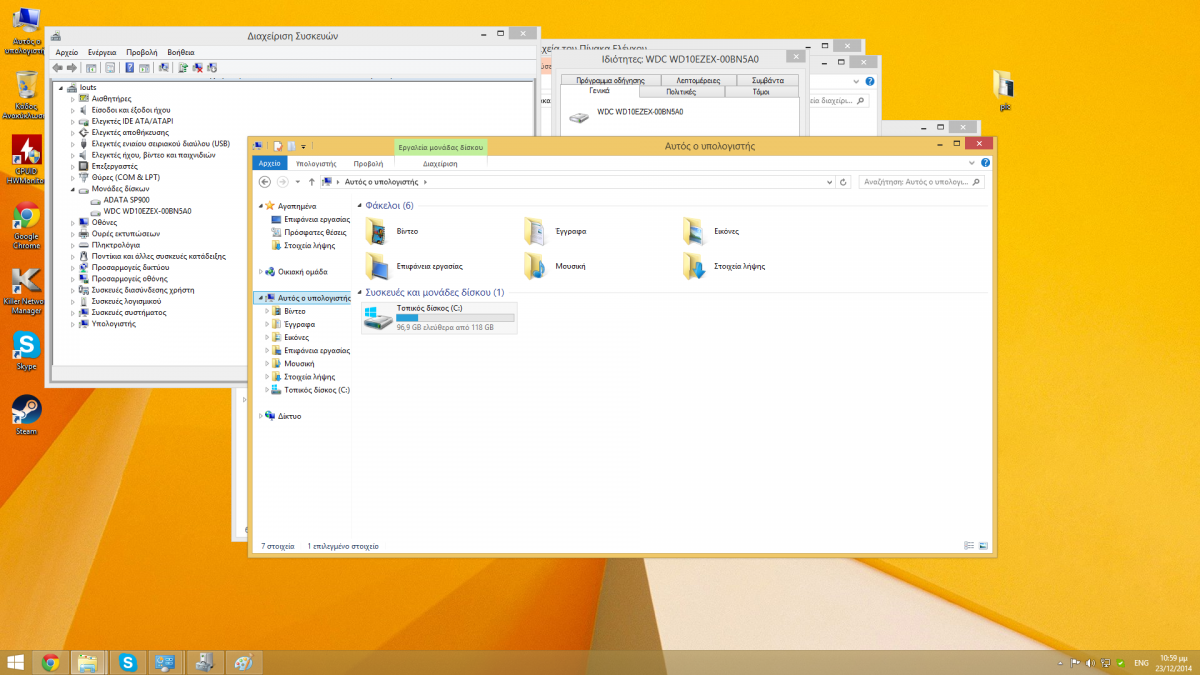Image resolution: width=1200 pixels, height=675 pixels.
Task: Expand Οικιακή ομάδα in Explorer navigation
Action: tap(260, 271)
